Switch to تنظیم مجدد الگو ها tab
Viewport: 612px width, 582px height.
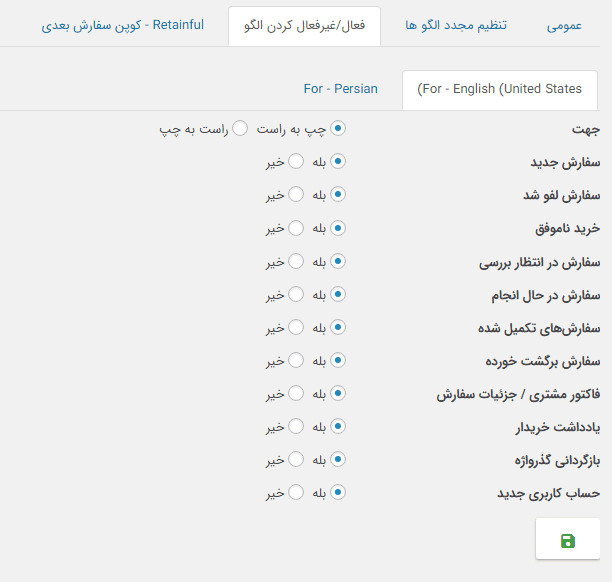coord(456,26)
